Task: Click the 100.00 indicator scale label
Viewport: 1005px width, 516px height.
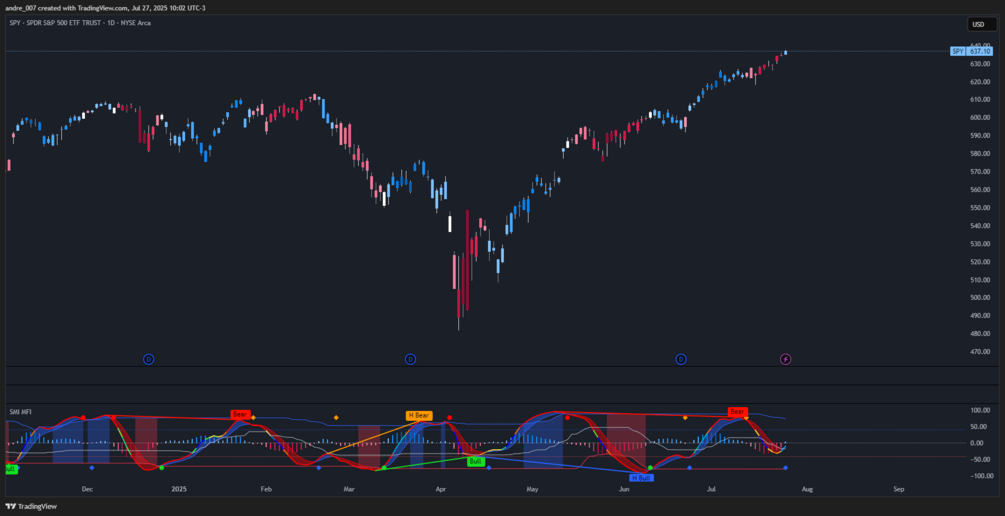Action: click(981, 410)
